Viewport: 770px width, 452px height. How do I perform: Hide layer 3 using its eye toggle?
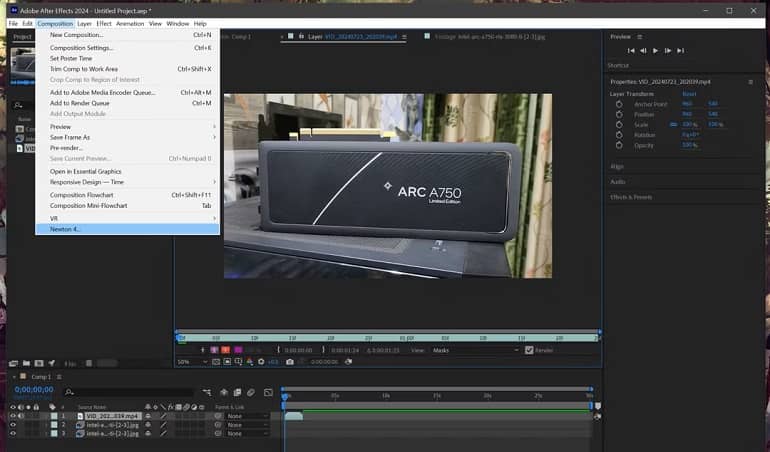click(13, 434)
